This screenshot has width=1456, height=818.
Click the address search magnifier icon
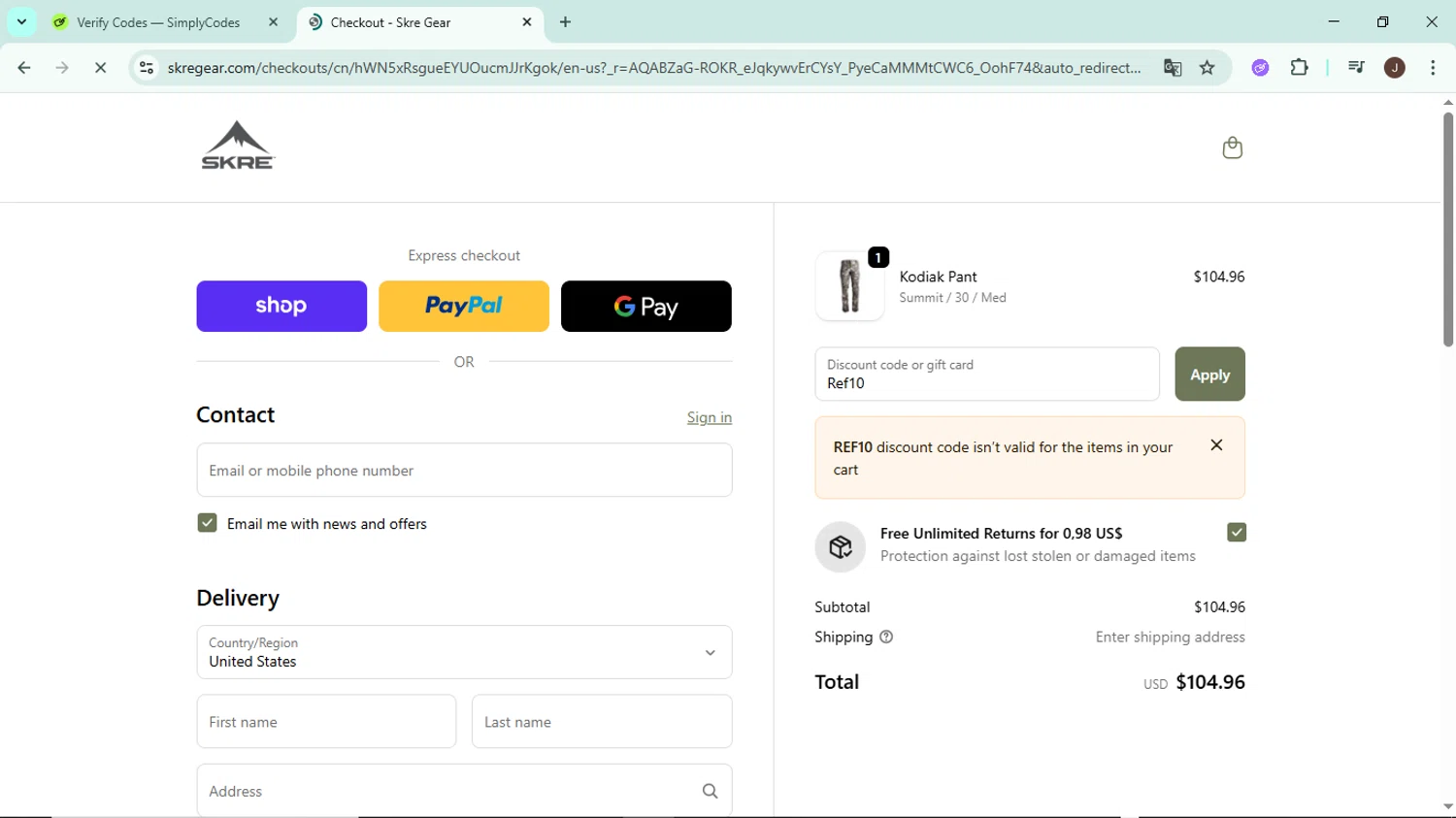click(710, 792)
